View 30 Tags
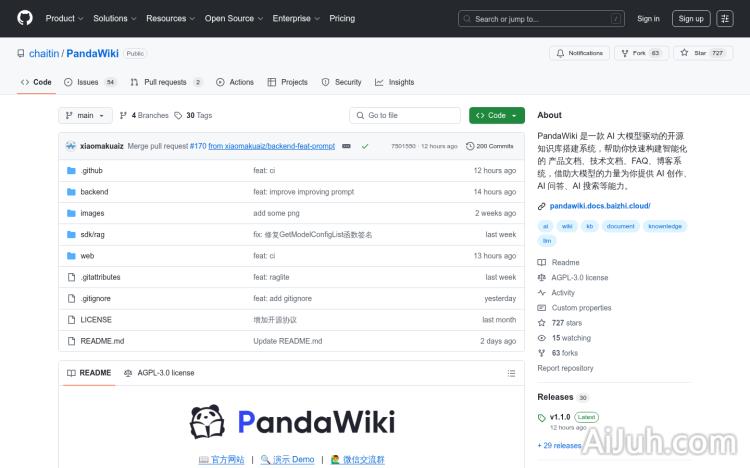750x468 pixels. [193, 115]
